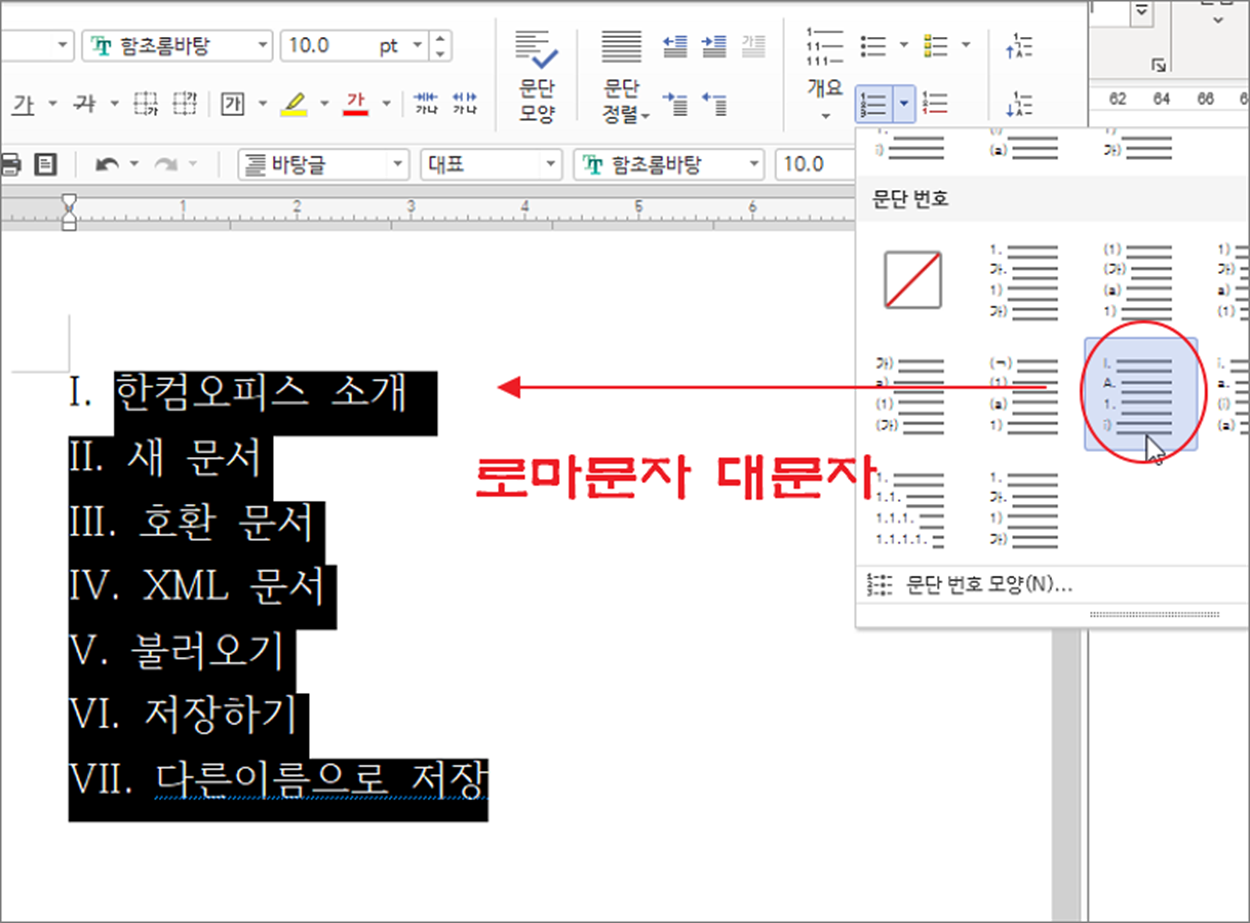Click red new-number-start list icon
This screenshot has width=1250, height=923.
tap(936, 103)
